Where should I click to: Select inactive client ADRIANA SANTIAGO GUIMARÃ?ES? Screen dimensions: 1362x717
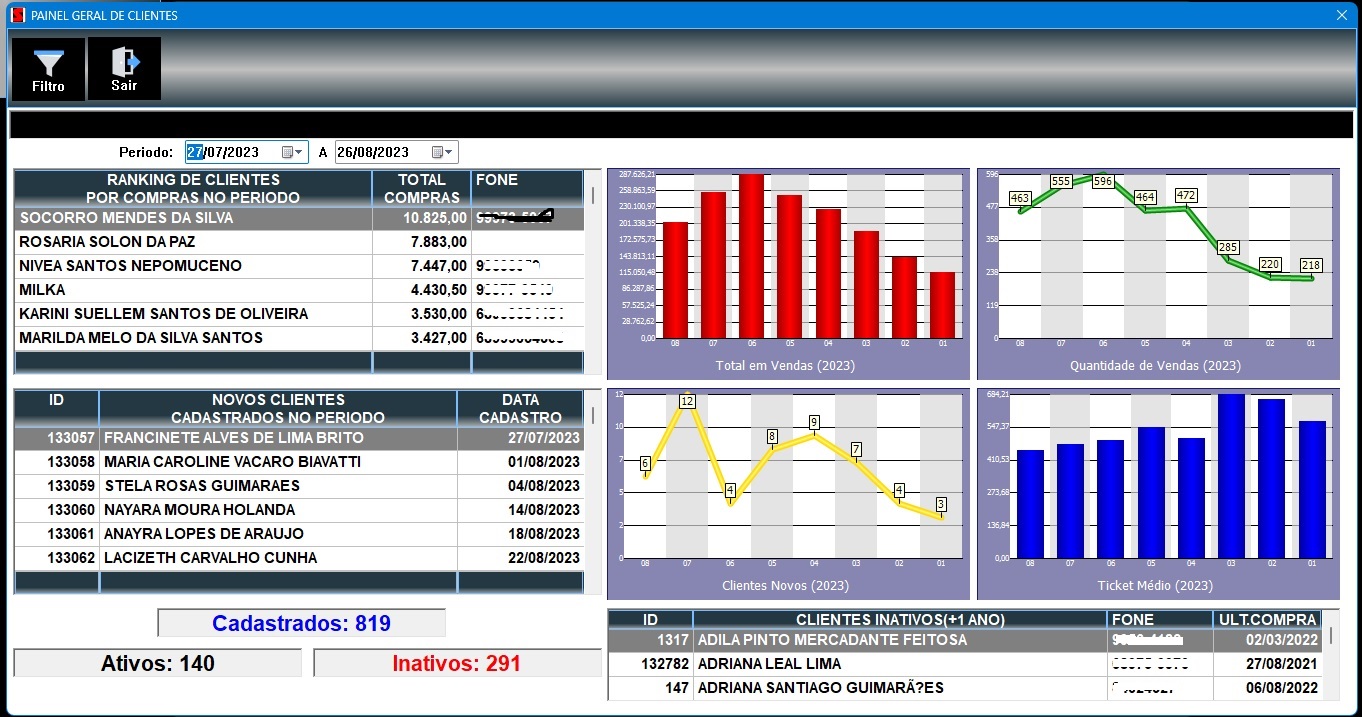click(965, 688)
